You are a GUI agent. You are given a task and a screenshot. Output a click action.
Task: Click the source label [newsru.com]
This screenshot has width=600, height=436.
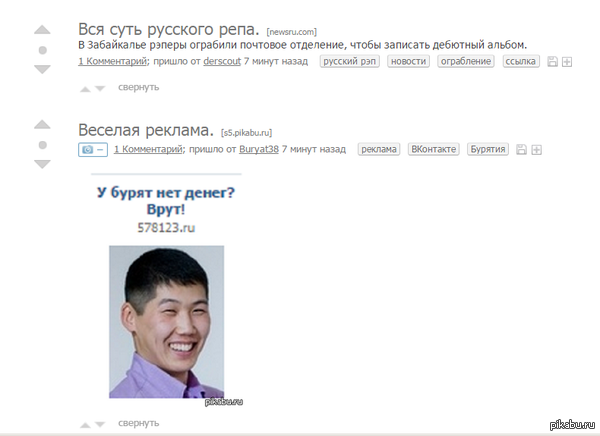pyautogui.click(x=292, y=32)
